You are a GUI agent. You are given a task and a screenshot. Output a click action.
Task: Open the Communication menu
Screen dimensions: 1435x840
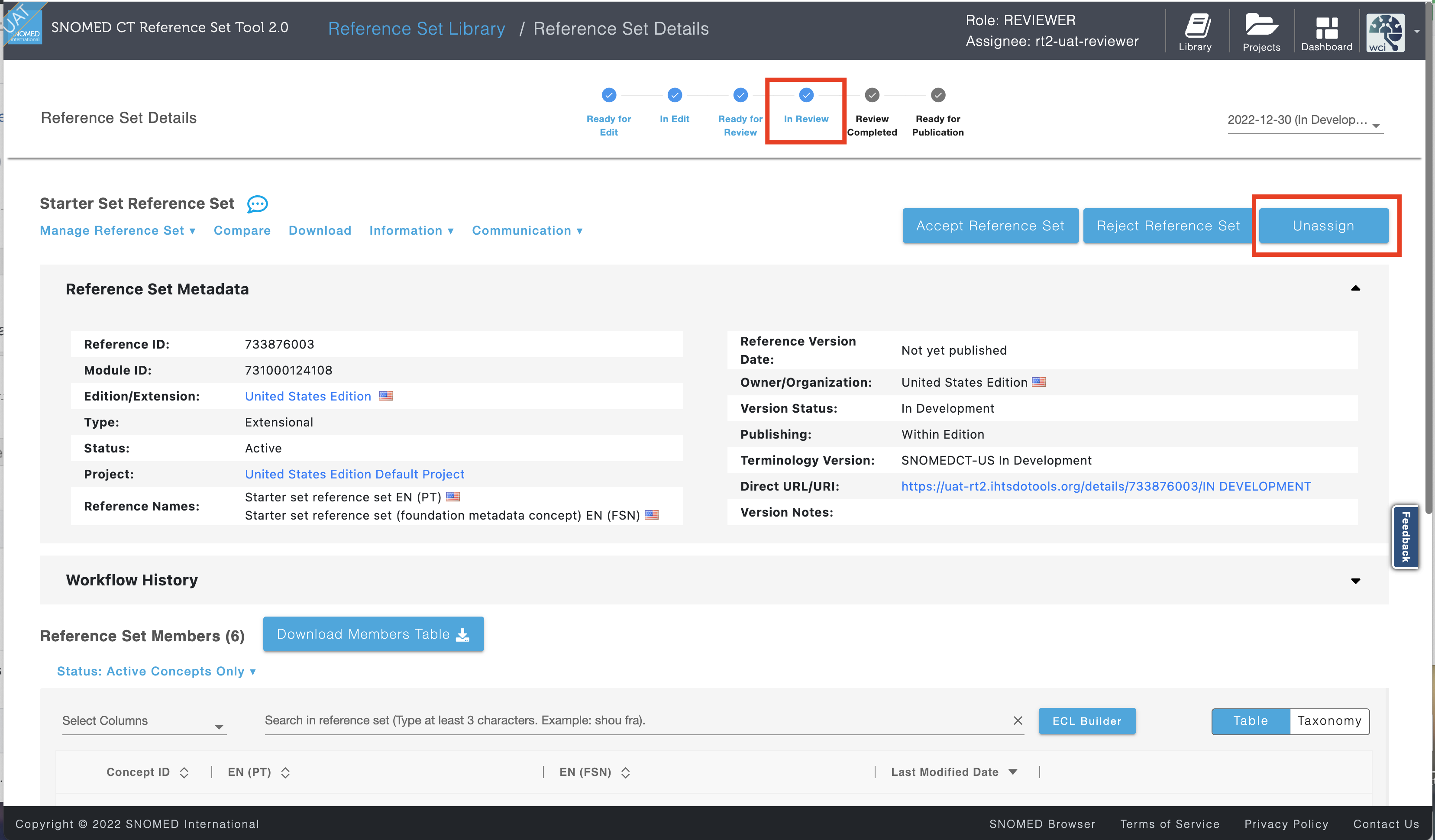click(527, 231)
